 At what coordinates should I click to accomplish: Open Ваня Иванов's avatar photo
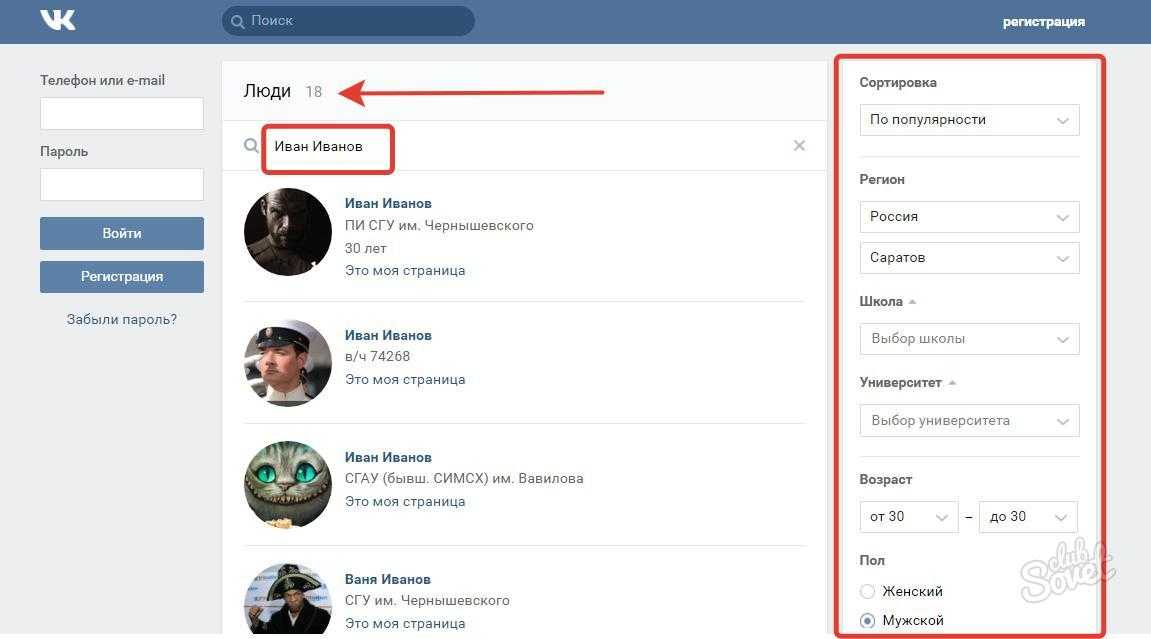click(288, 600)
